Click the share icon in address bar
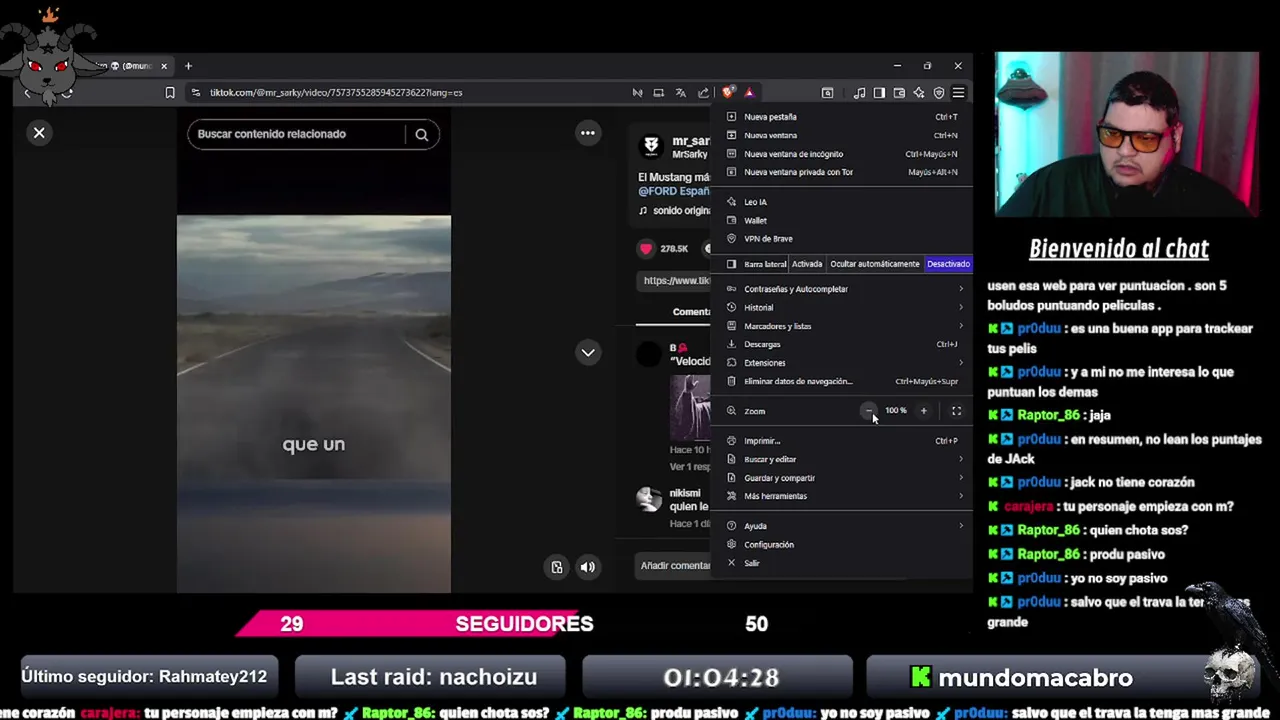Screen dimensions: 1280x720 click(x=703, y=93)
